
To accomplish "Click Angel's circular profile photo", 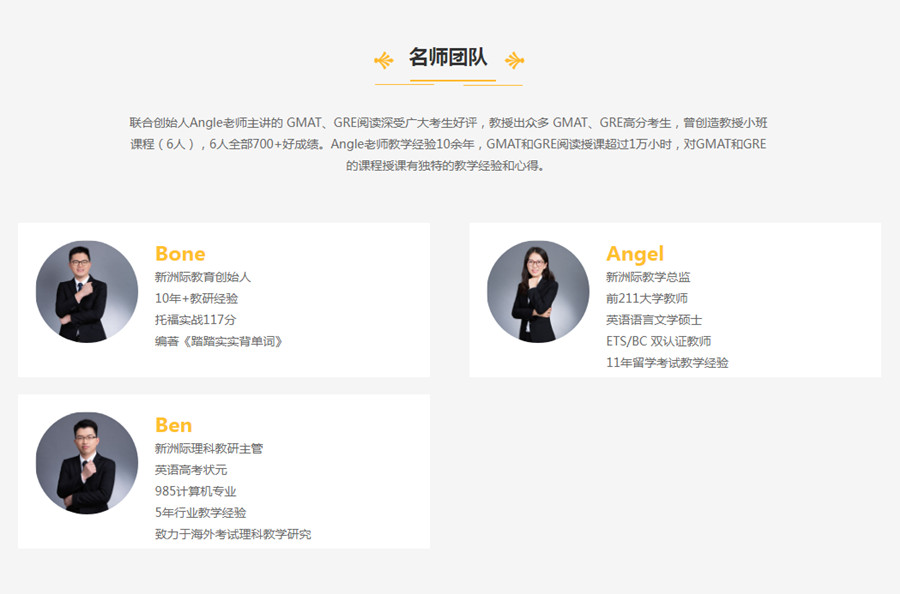I will [x=538, y=292].
